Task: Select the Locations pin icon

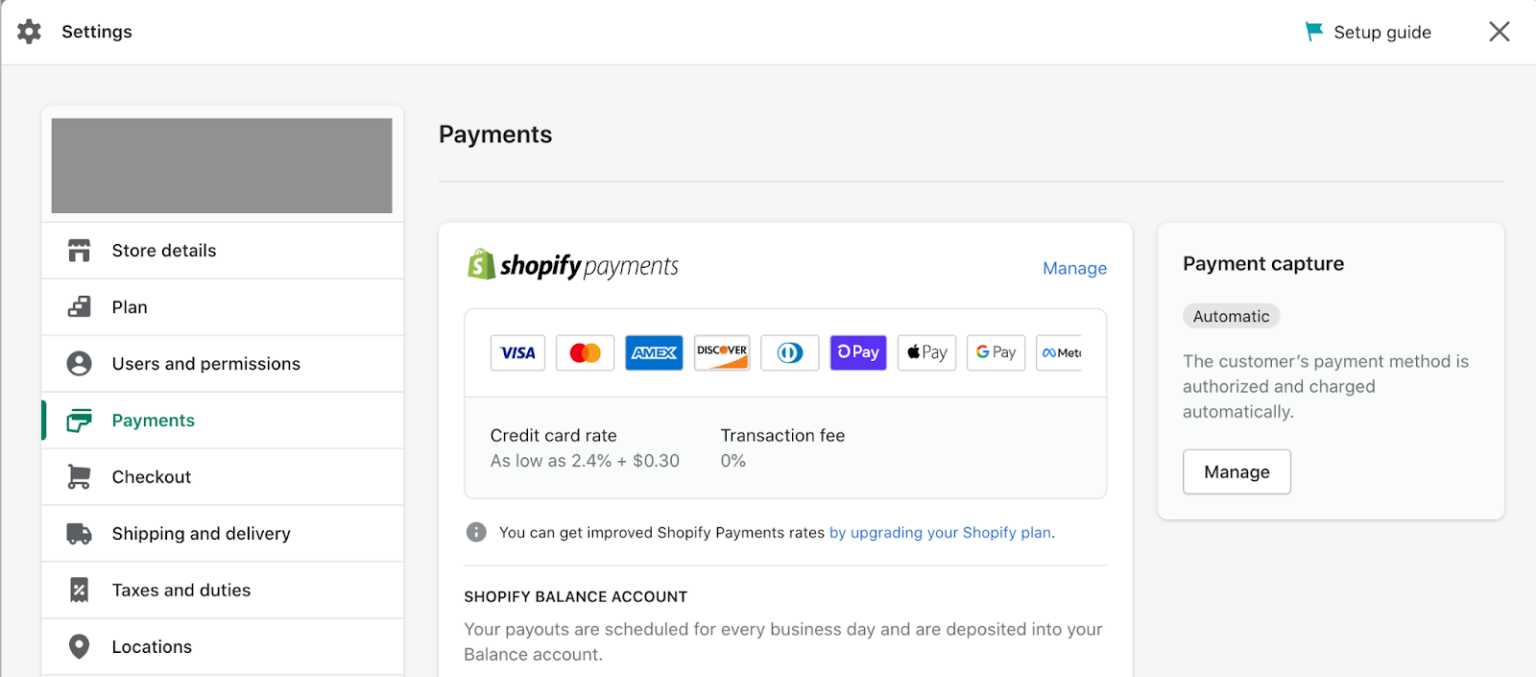Action: (79, 646)
